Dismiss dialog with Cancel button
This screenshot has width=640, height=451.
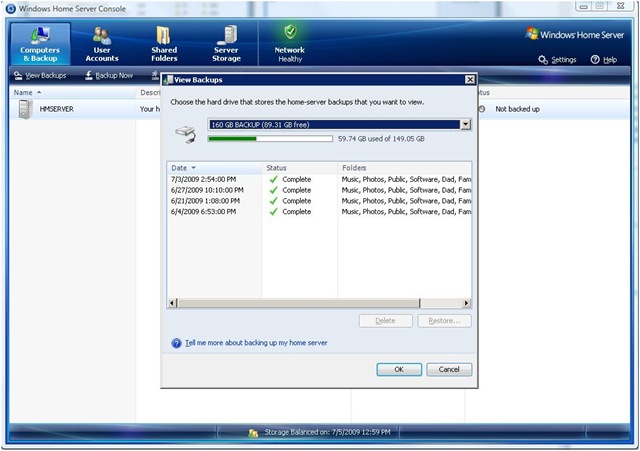click(449, 369)
